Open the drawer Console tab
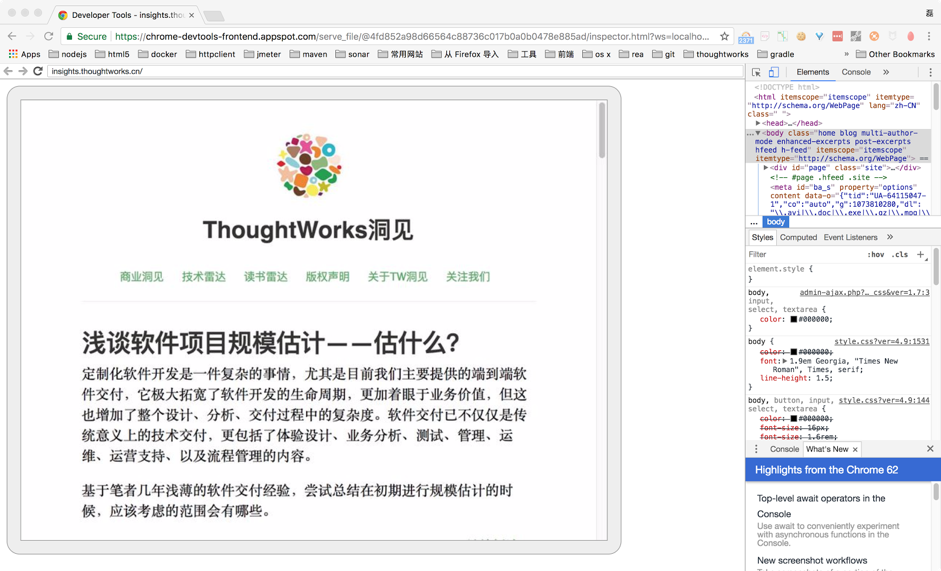 tap(784, 449)
